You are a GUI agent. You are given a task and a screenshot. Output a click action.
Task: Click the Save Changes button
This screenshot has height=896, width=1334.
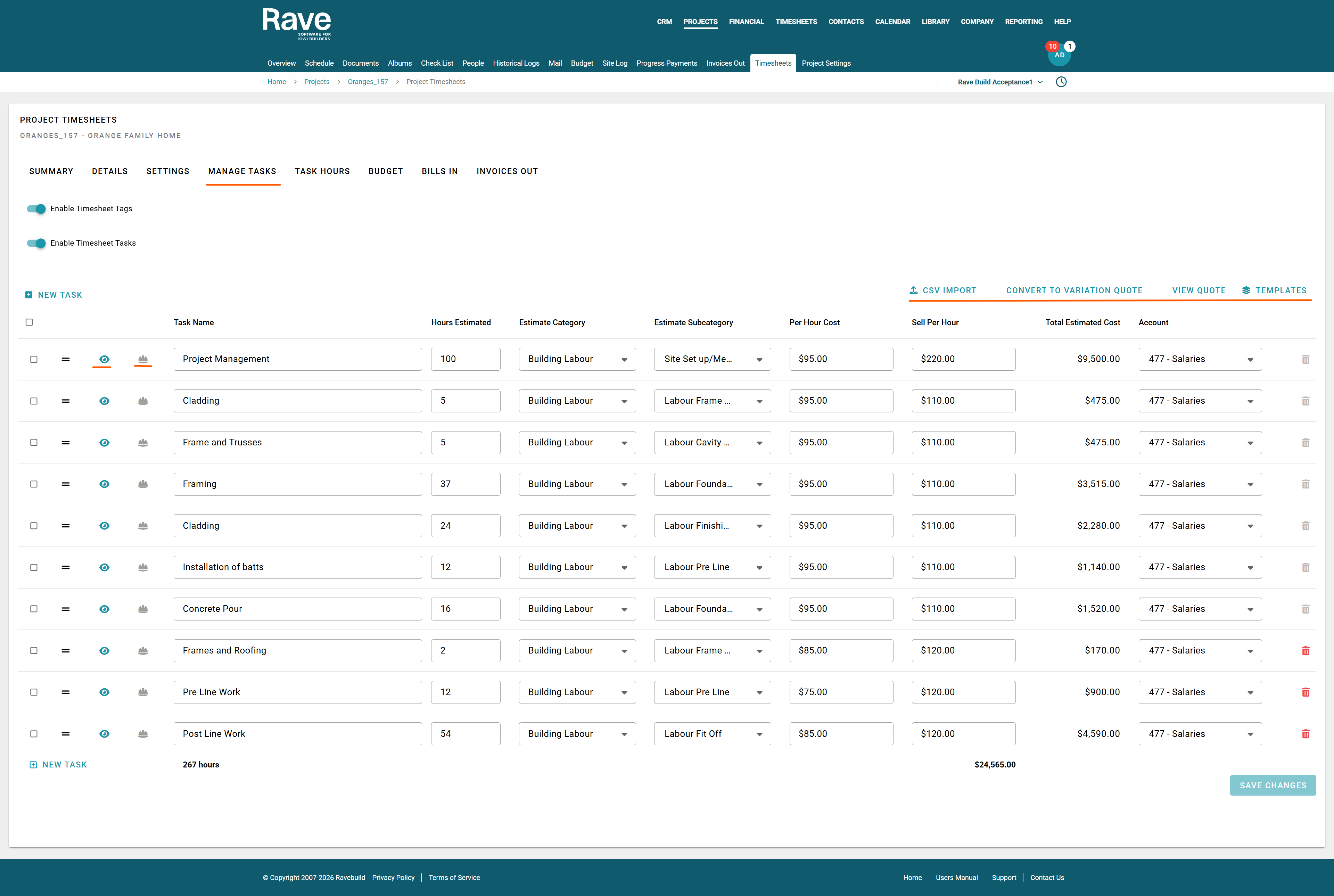(x=1273, y=785)
